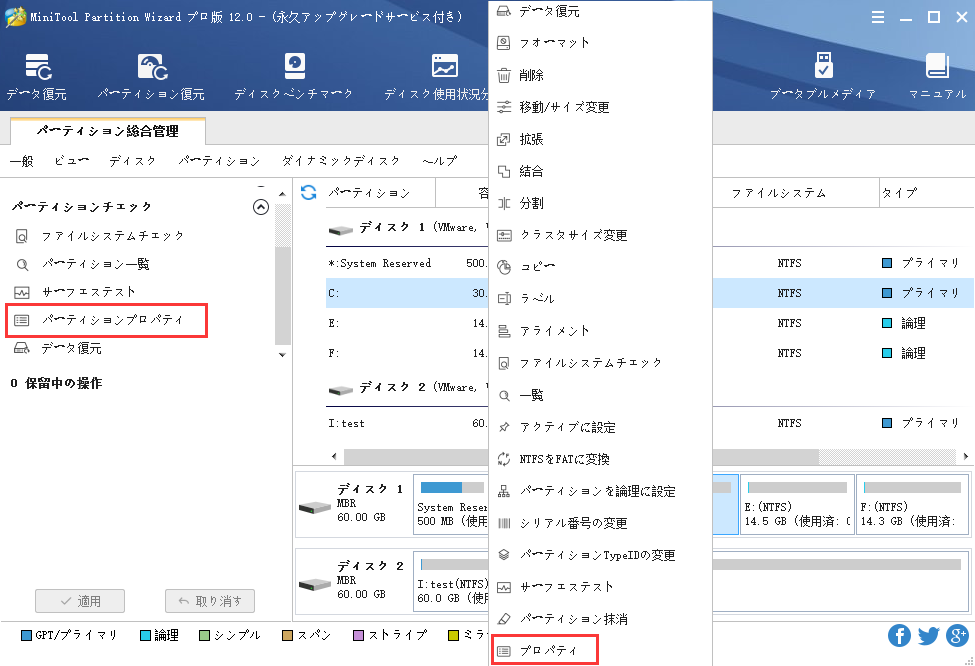Click the Facebook icon at bottom right

(899, 635)
